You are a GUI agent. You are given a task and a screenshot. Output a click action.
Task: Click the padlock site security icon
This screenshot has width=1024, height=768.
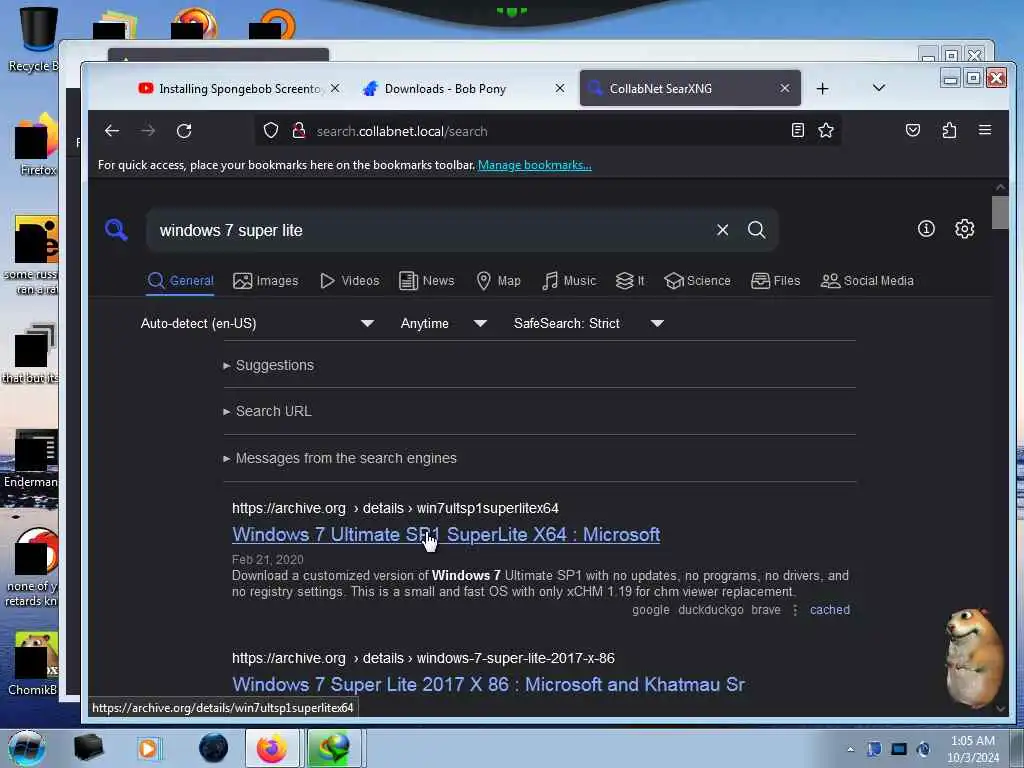click(x=298, y=131)
